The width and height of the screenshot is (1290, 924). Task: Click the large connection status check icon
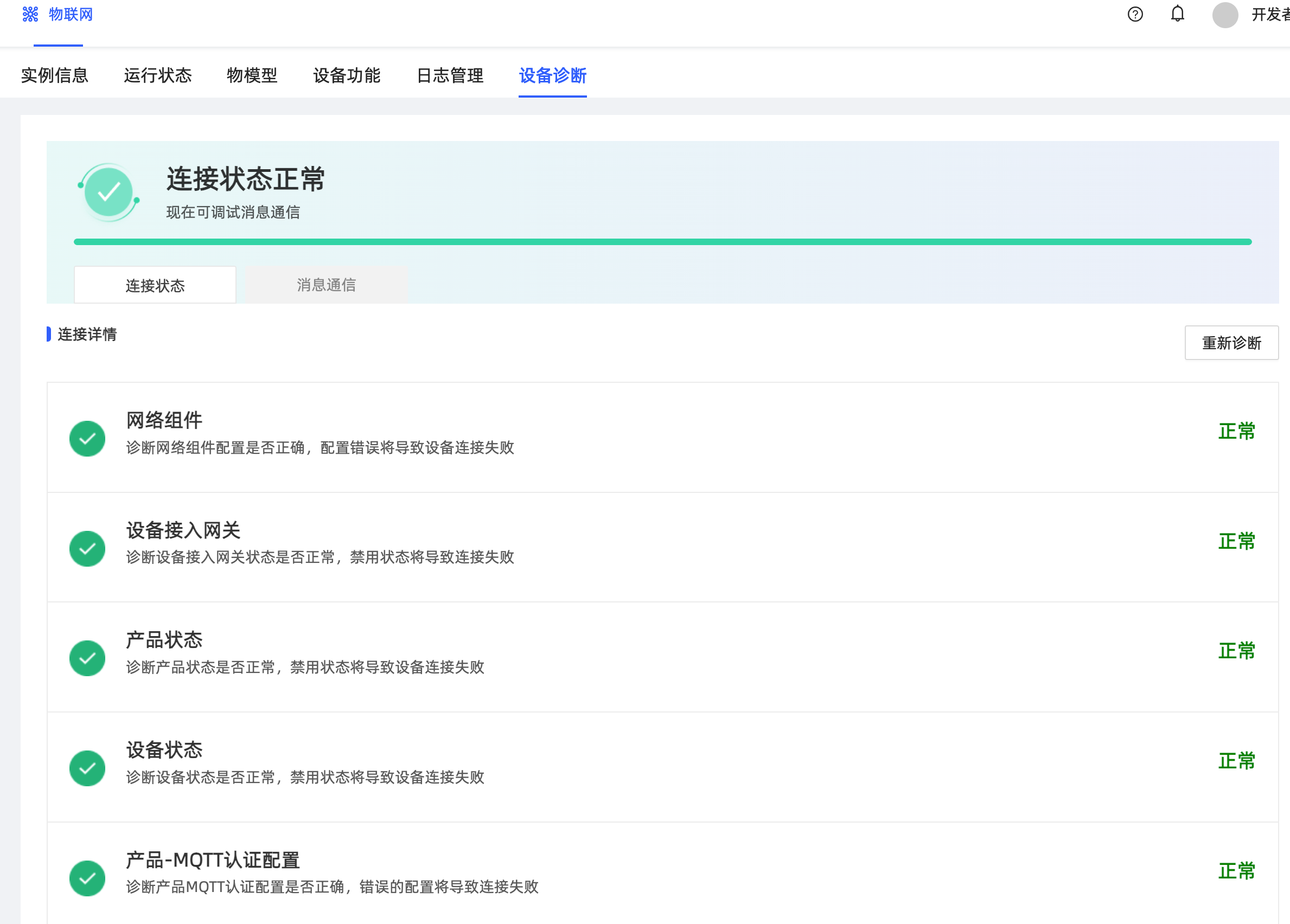coord(108,192)
